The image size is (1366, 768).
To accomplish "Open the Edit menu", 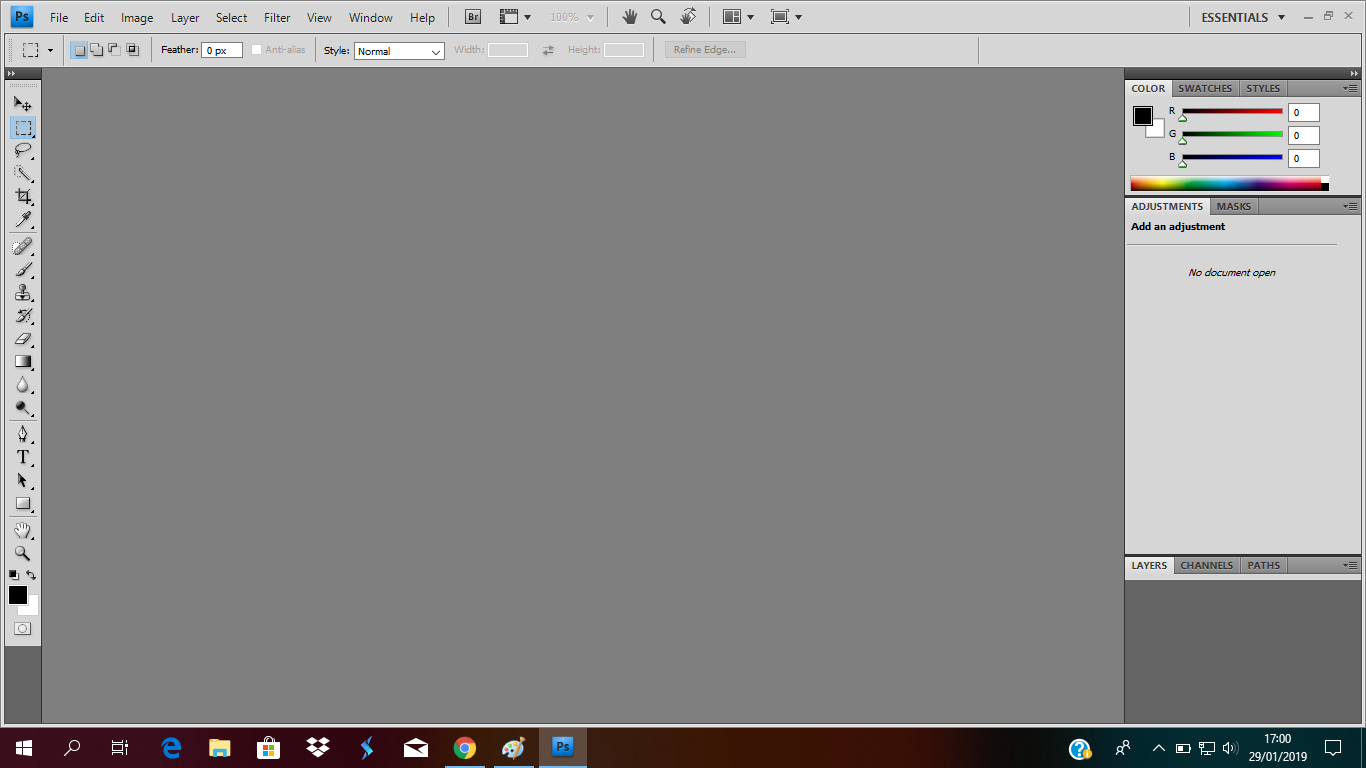I will 94,18.
